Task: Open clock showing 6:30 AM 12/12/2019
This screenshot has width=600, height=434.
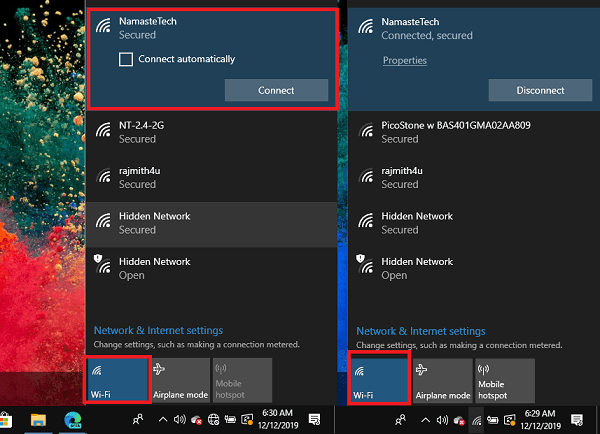Action: click(278, 419)
